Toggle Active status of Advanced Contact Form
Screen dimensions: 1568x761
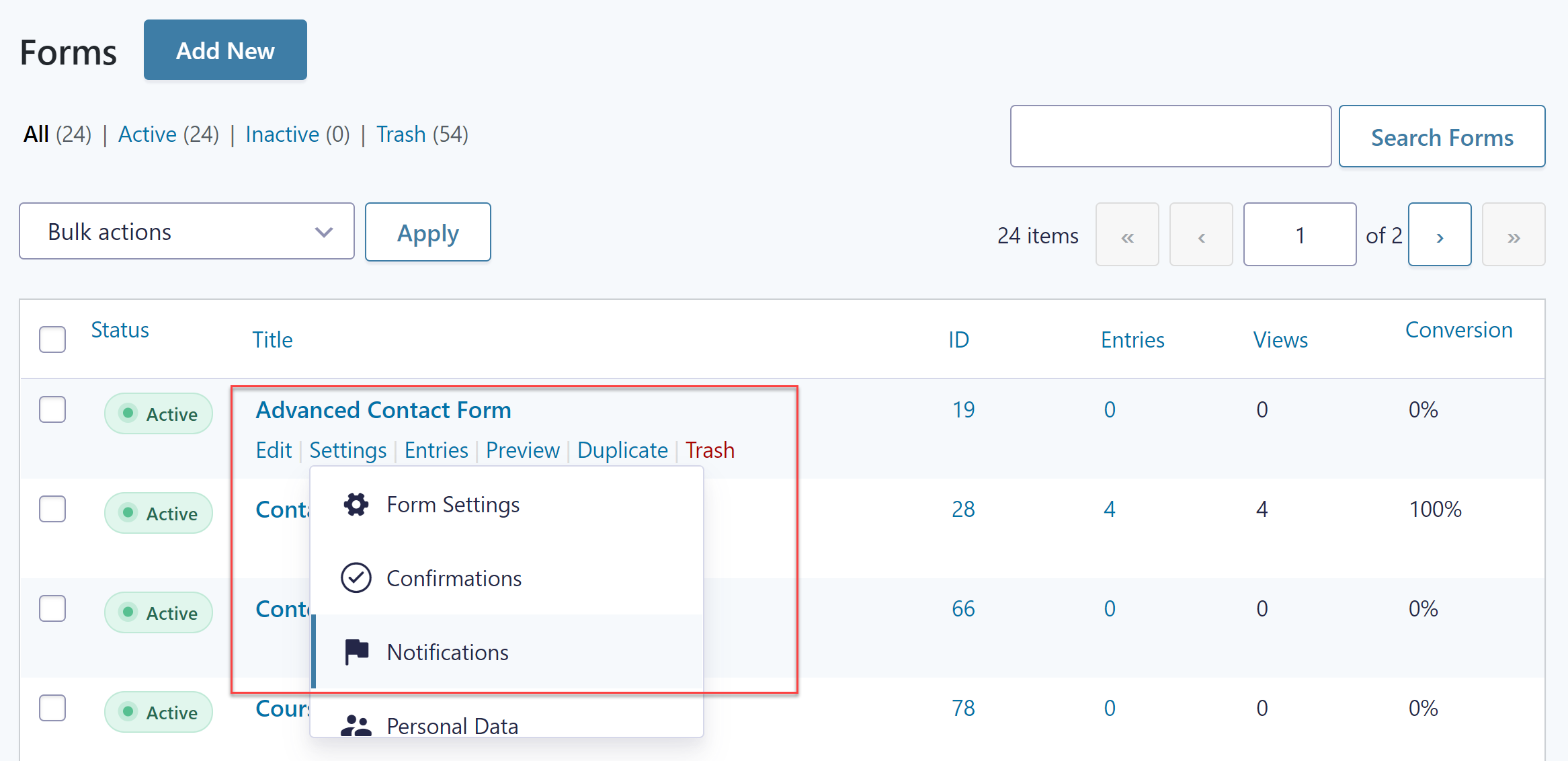(159, 413)
